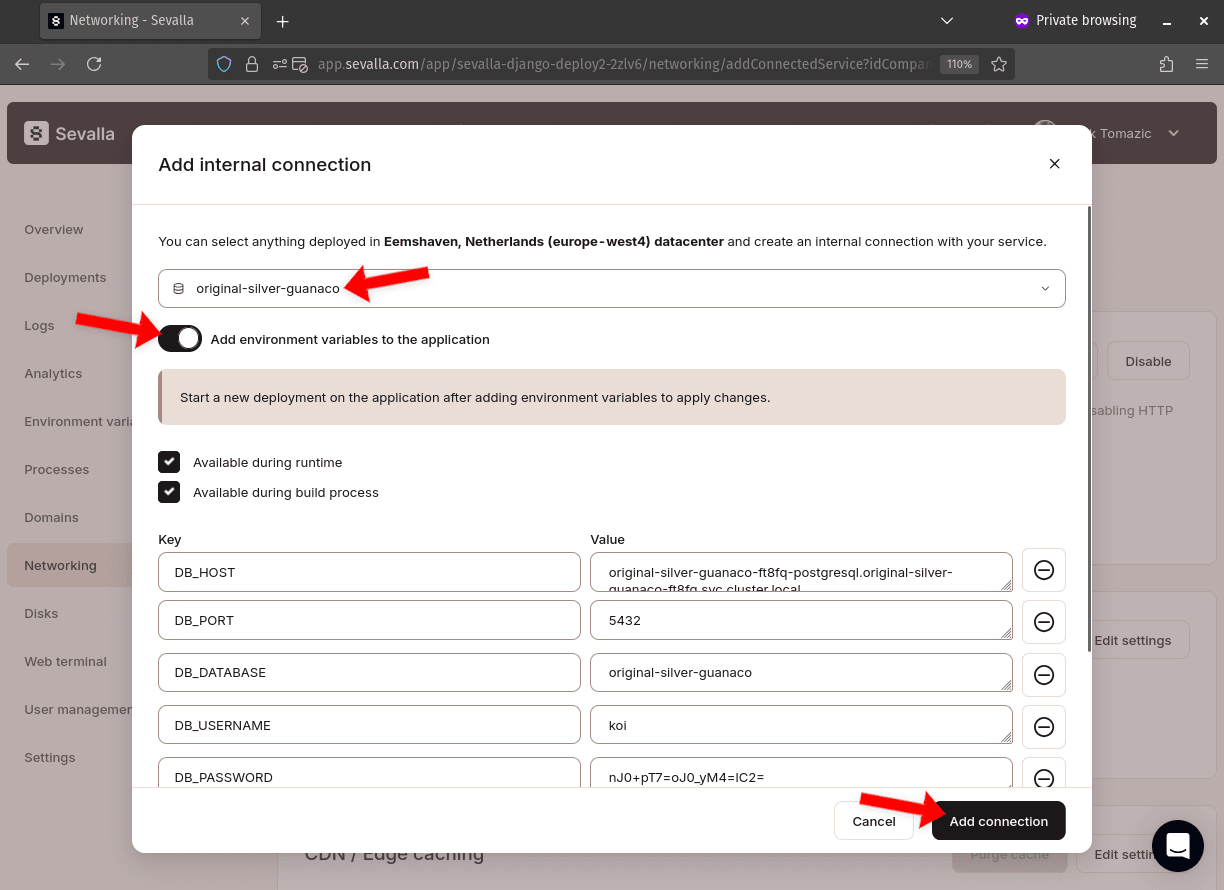This screenshot has width=1224, height=890.
Task: Open the Intercom chat bubble
Action: 1177,845
